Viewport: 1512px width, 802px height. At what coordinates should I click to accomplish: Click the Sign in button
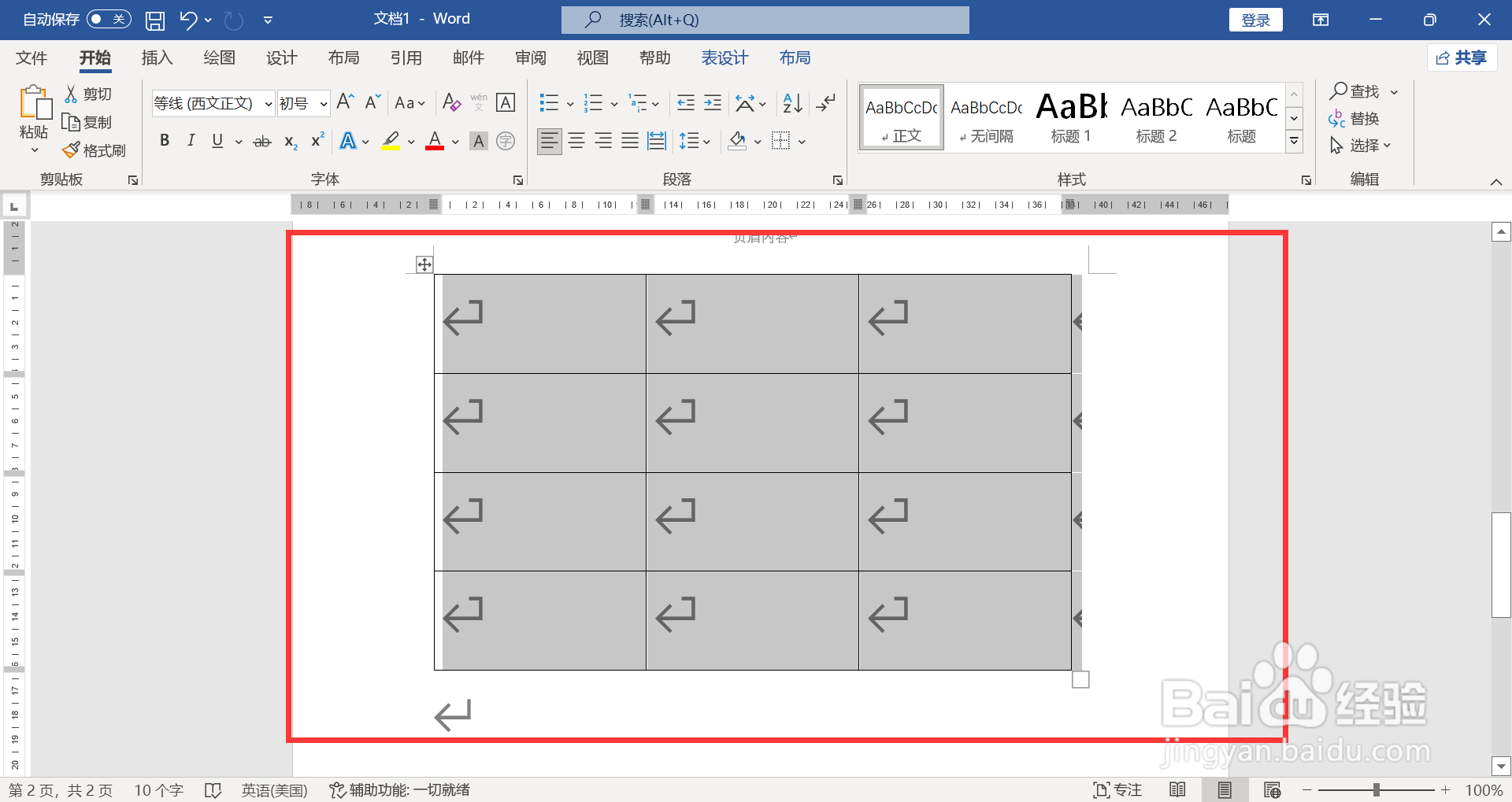1255,20
